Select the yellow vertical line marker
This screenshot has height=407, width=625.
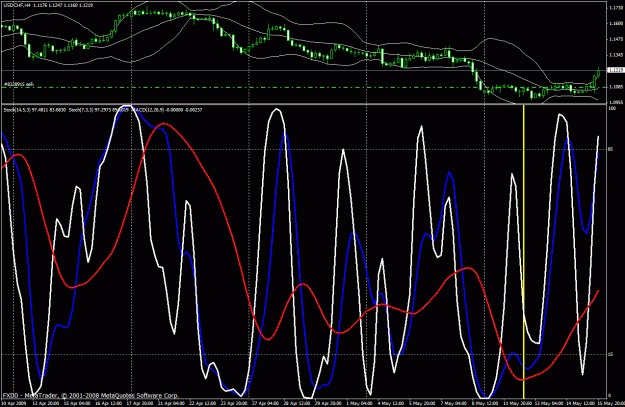tap(524, 251)
